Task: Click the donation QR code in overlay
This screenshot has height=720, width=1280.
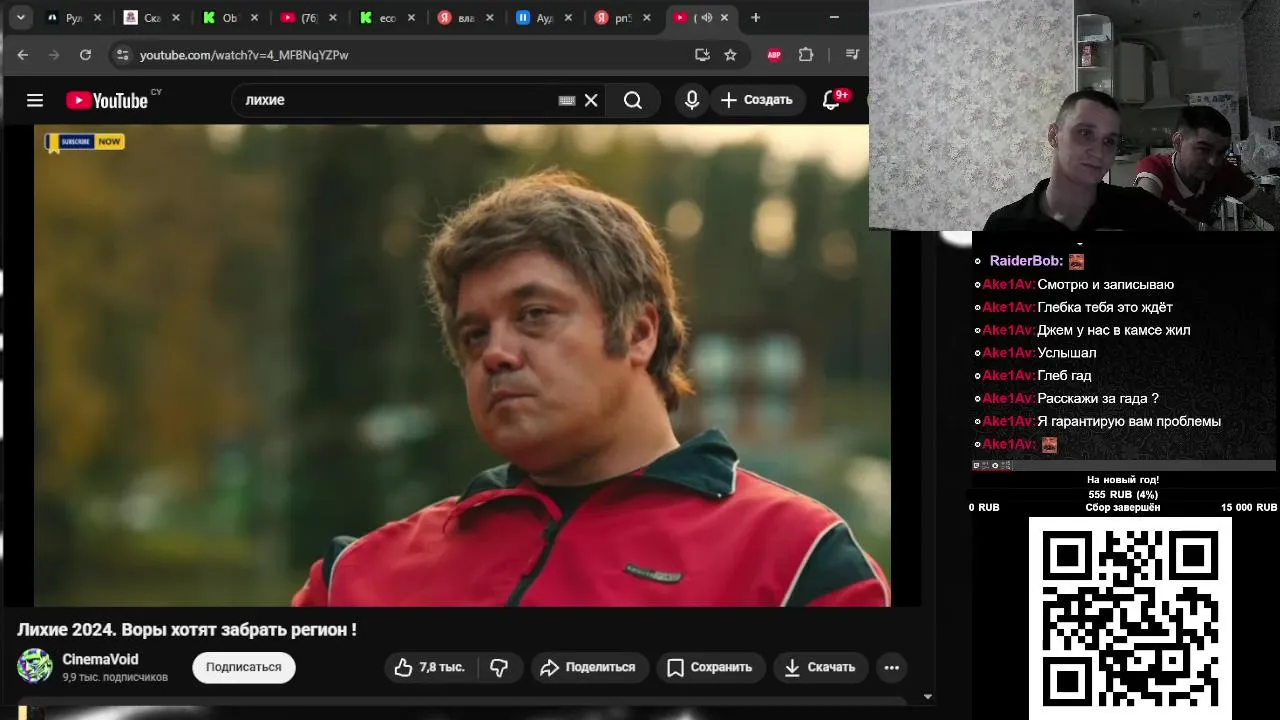Action: pos(1130,618)
